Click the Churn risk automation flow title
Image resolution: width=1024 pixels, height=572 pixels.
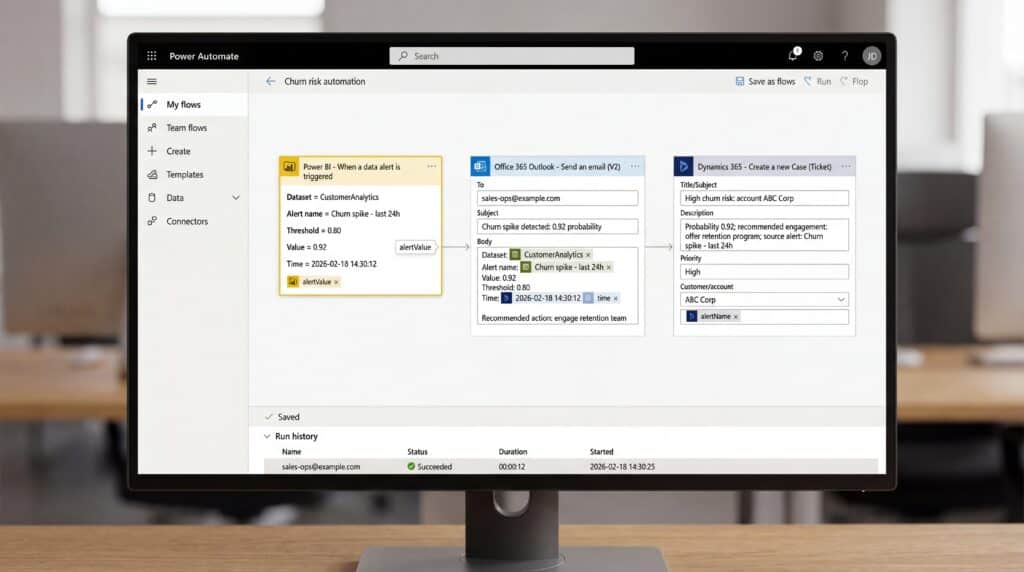pos(325,82)
